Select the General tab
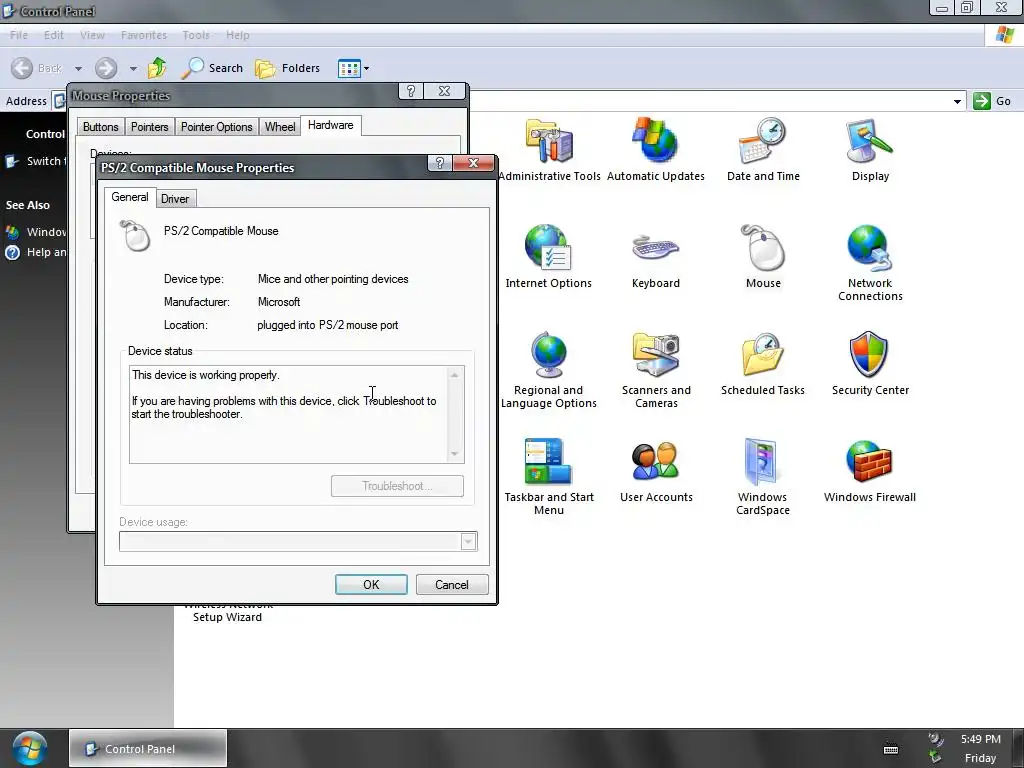The image size is (1024, 768). 129,197
